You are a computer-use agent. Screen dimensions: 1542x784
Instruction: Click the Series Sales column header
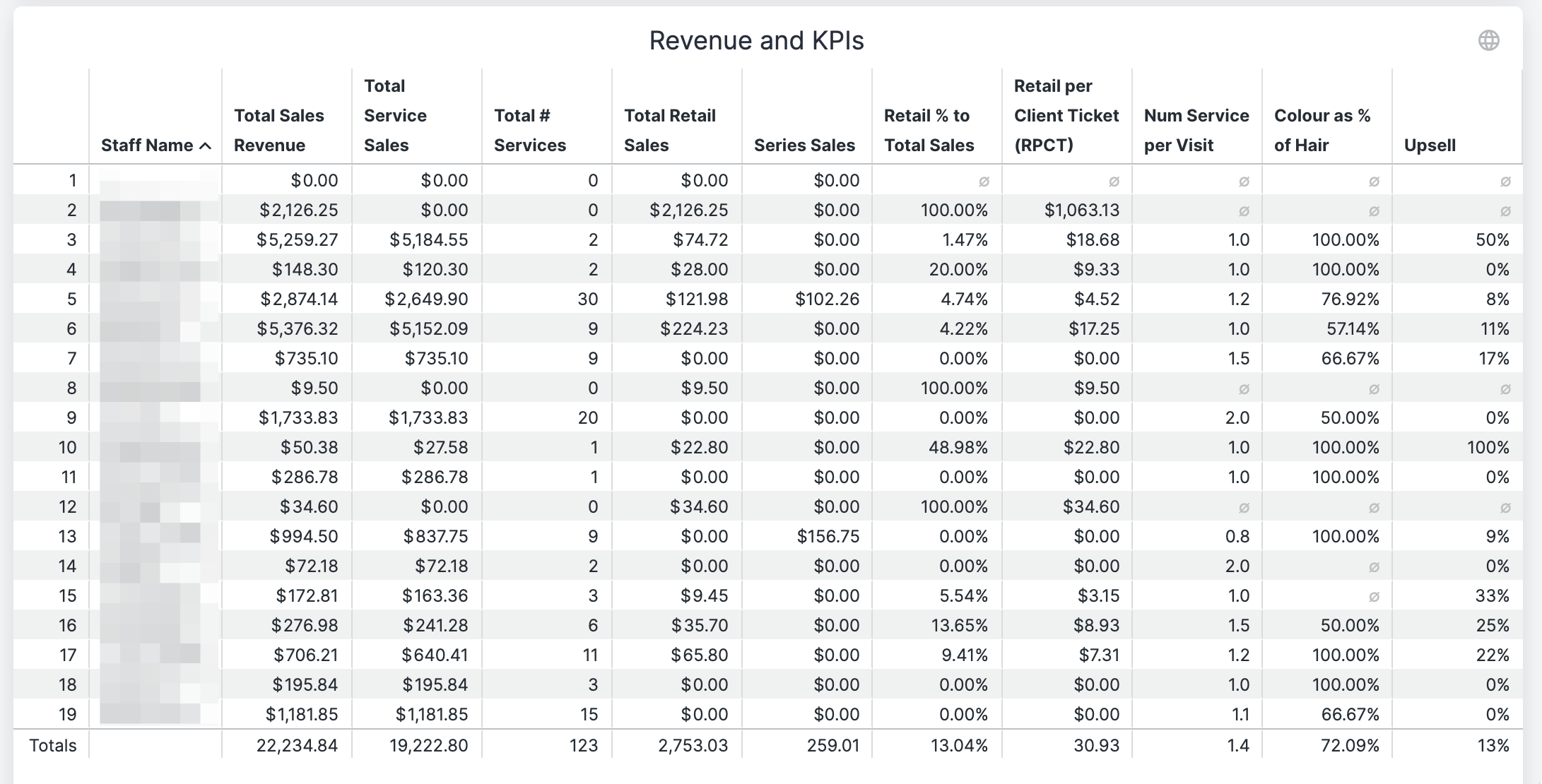(804, 145)
